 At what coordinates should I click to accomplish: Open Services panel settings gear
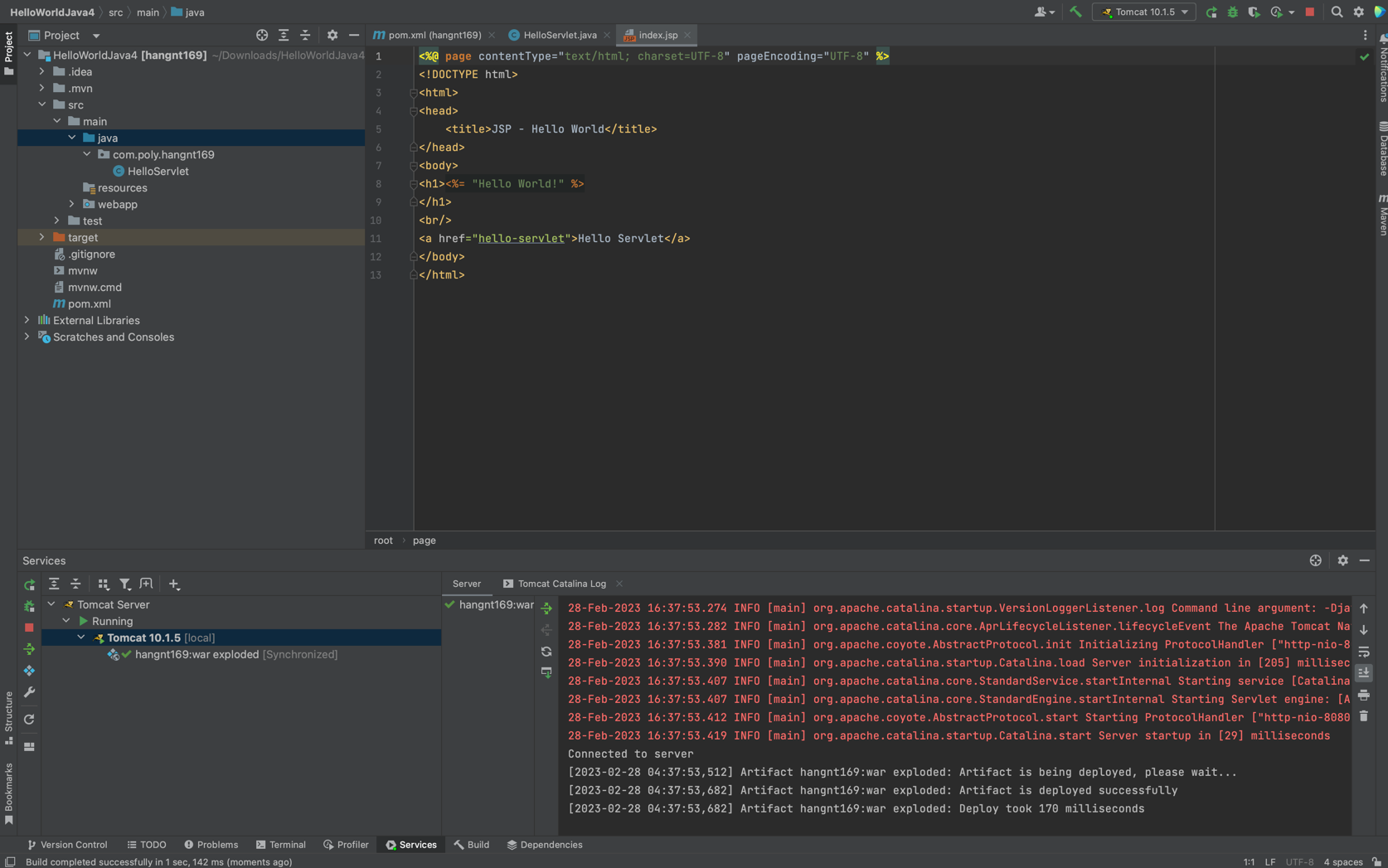tap(1343, 560)
